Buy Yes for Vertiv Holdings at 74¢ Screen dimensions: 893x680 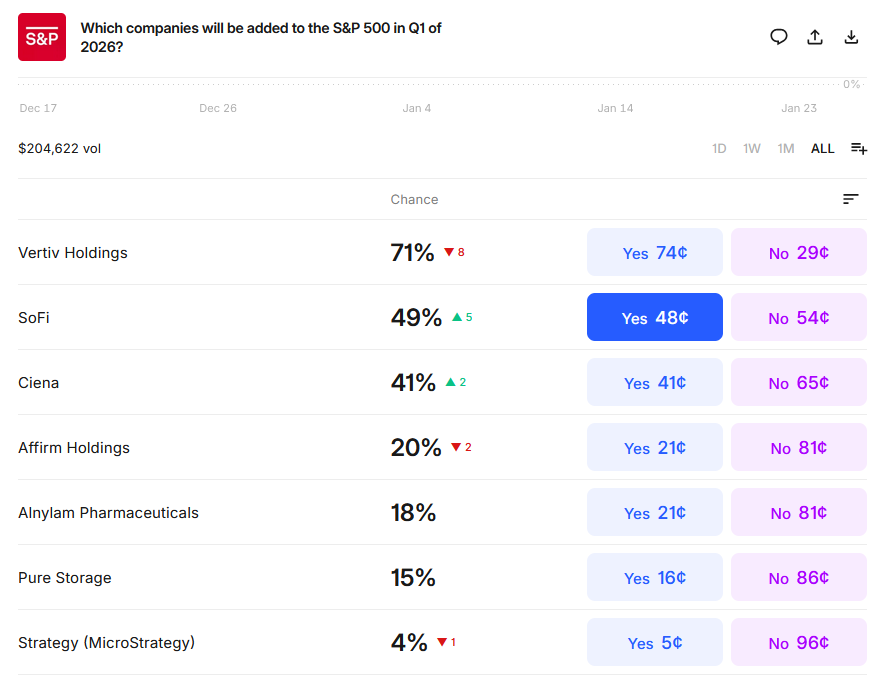click(x=655, y=253)
